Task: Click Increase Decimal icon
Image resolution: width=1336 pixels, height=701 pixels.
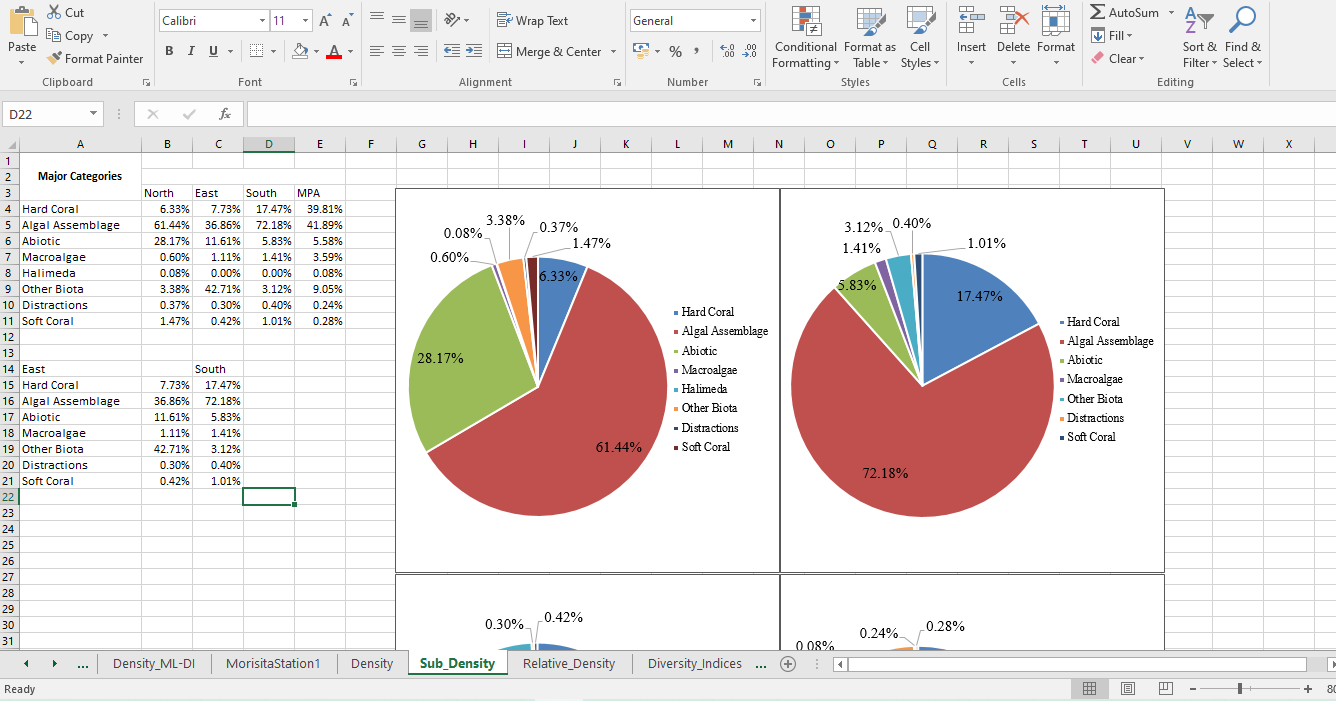Action: click(727, 51)
